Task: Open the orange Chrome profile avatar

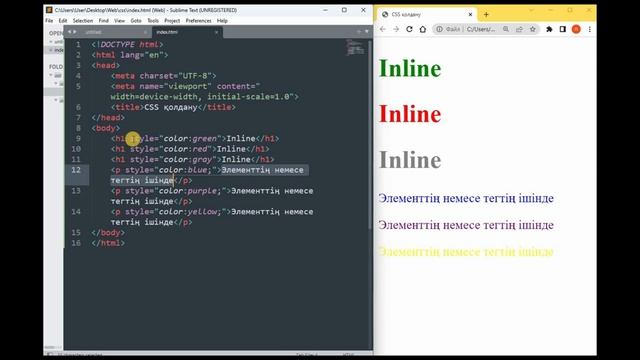Action: pos(576,29)
